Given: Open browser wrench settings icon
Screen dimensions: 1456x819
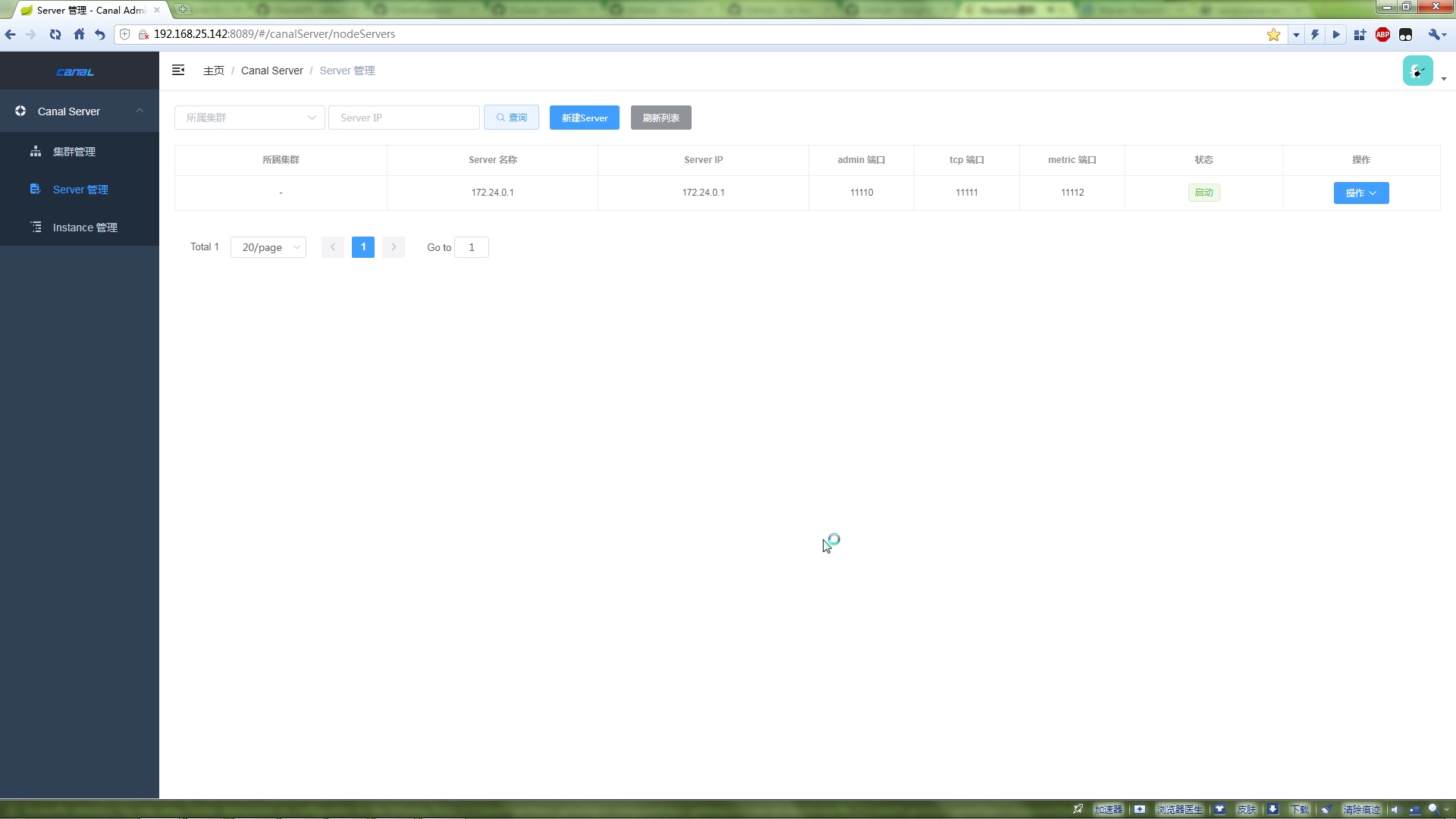Looking at the screenshot, I should (x=1435, y=35).
